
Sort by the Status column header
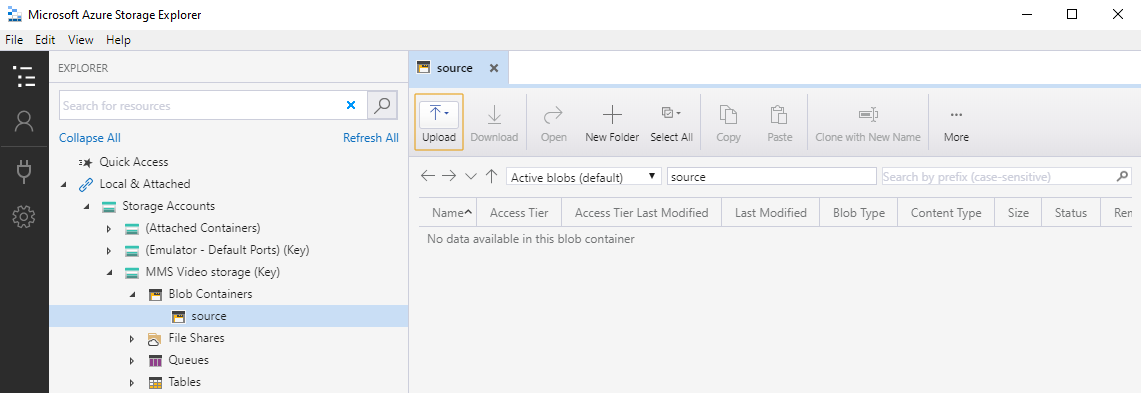[x=1071, y=213]
